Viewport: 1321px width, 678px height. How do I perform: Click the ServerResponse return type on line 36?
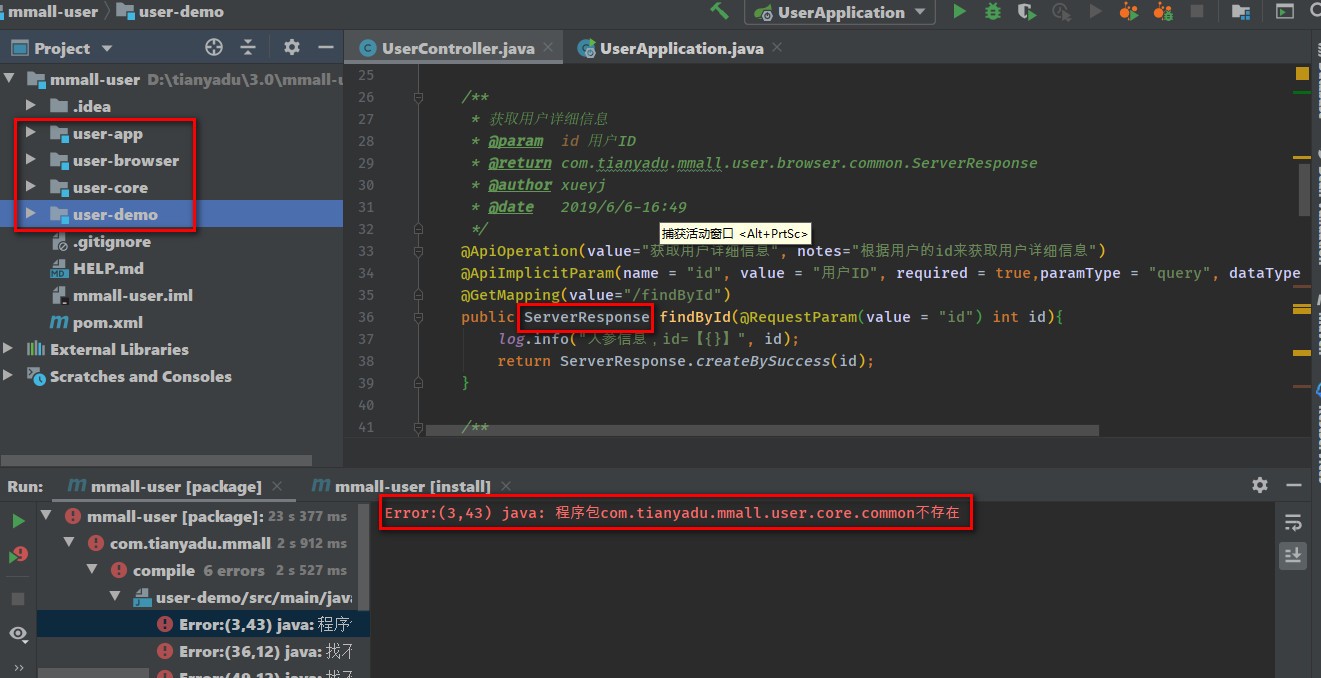click(x=587, y=317)
